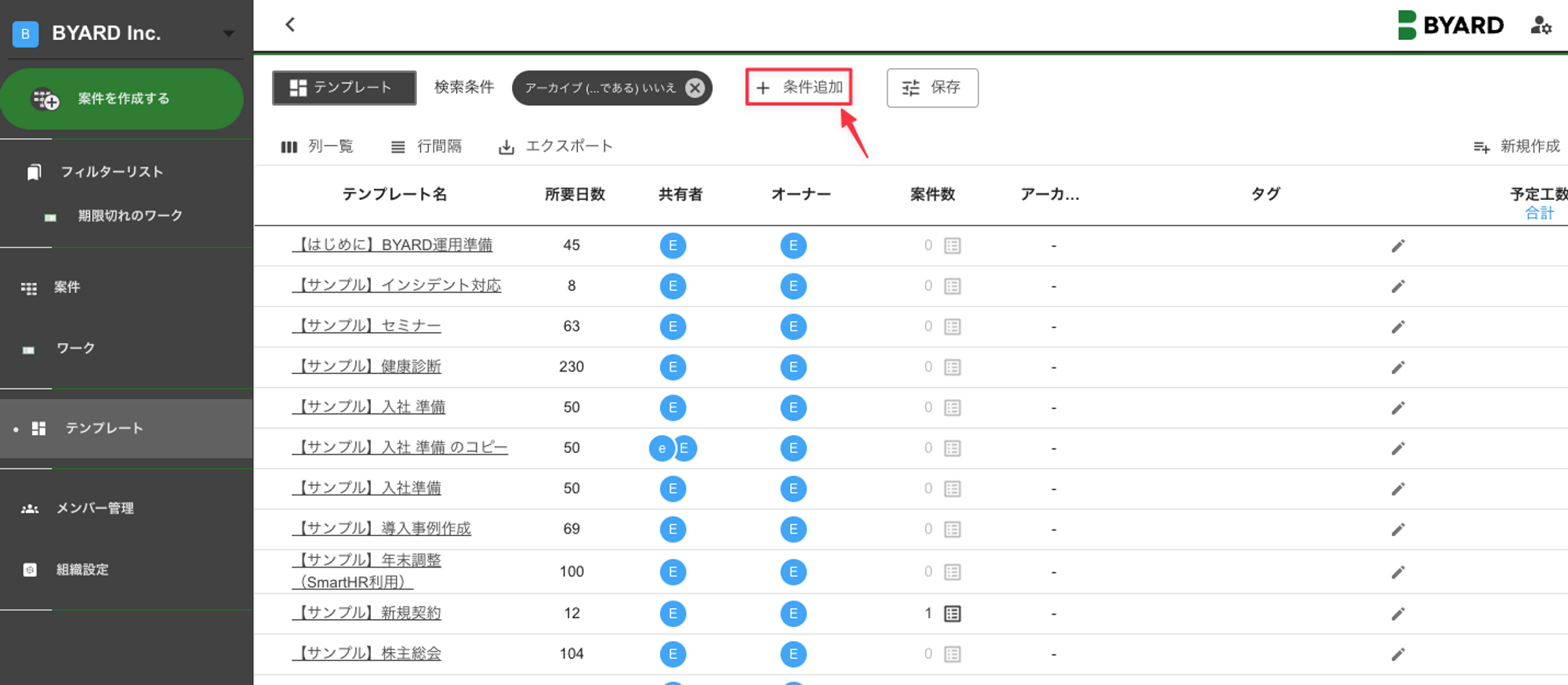Click pencil edit icon for セミナー row
This screenshot has height=685, width=1568.
point(1398,327)
